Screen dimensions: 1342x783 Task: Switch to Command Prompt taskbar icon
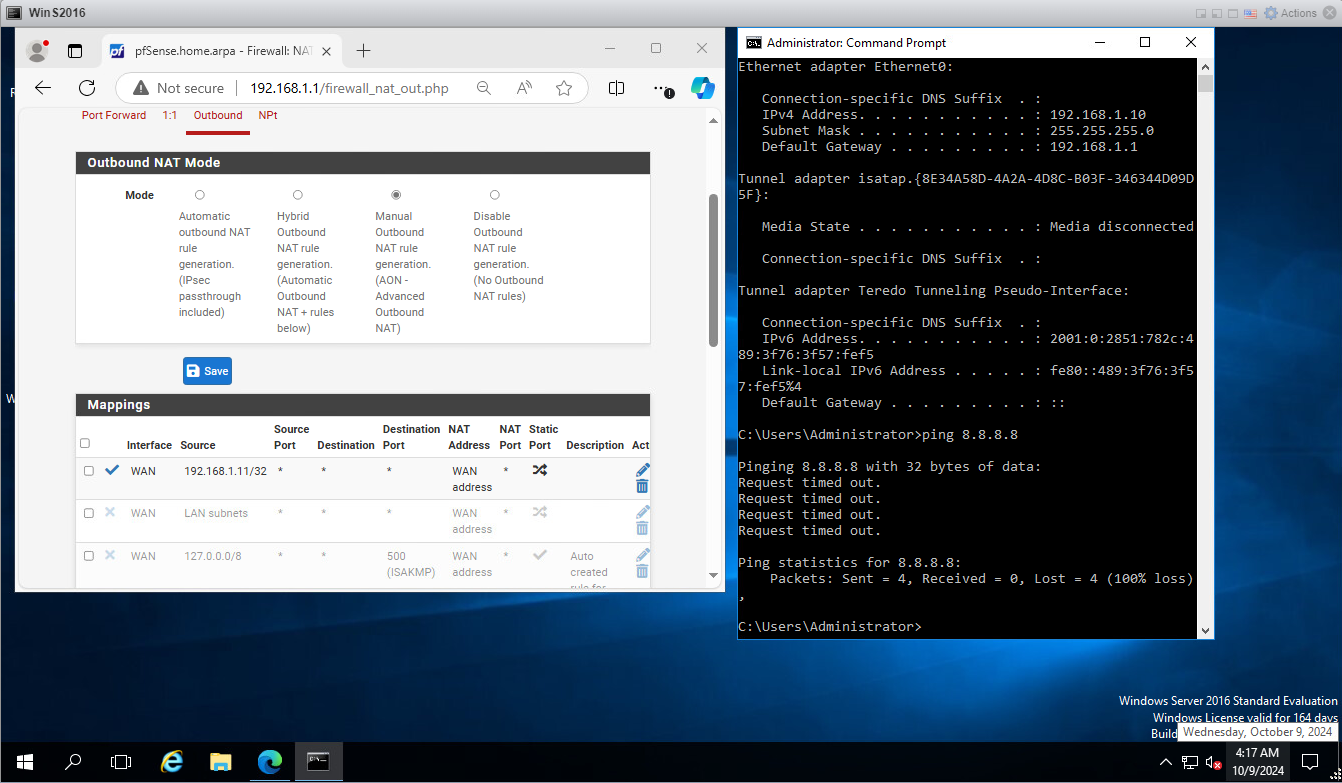tap(319, 762)
